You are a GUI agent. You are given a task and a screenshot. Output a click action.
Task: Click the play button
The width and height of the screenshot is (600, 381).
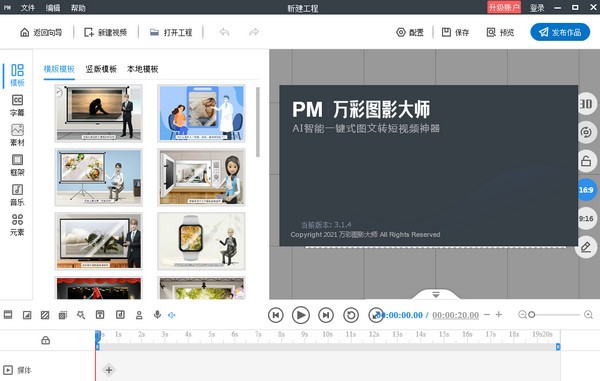(301, 315)
